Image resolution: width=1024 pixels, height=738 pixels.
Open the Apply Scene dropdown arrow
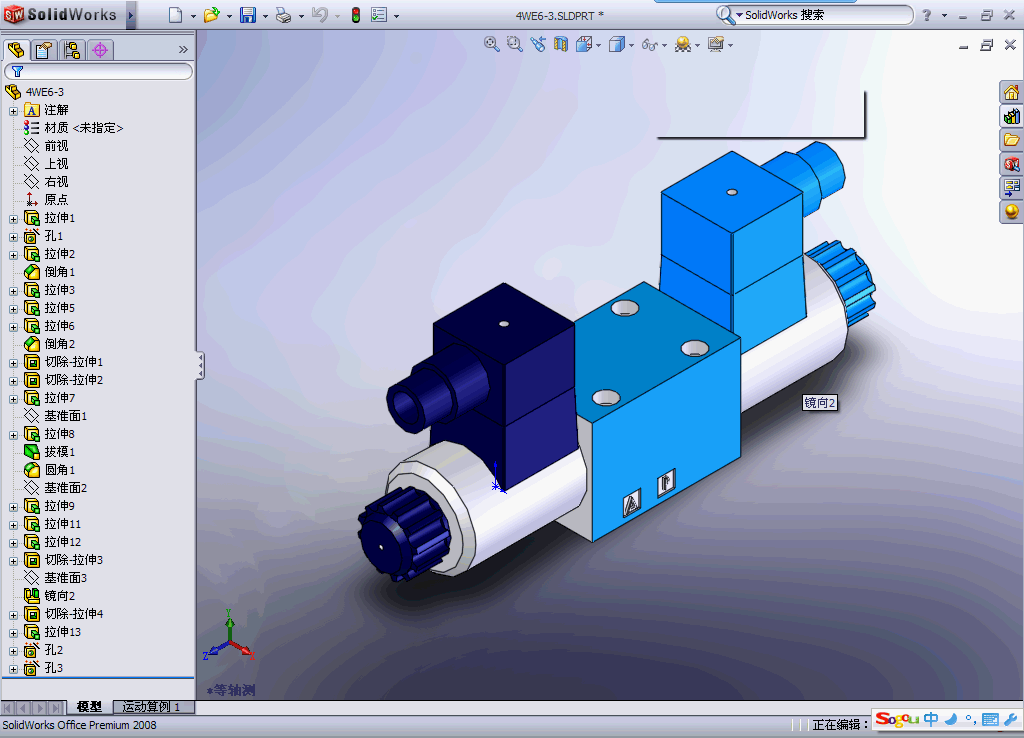coord(697,45)
